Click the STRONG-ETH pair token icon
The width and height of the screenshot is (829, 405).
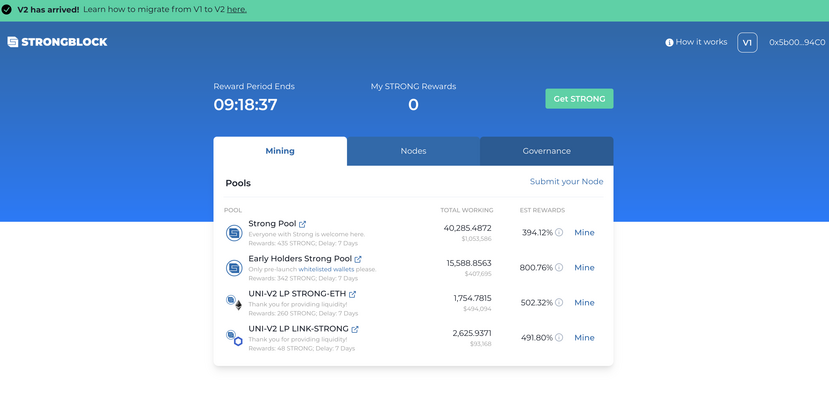[234, 302]
